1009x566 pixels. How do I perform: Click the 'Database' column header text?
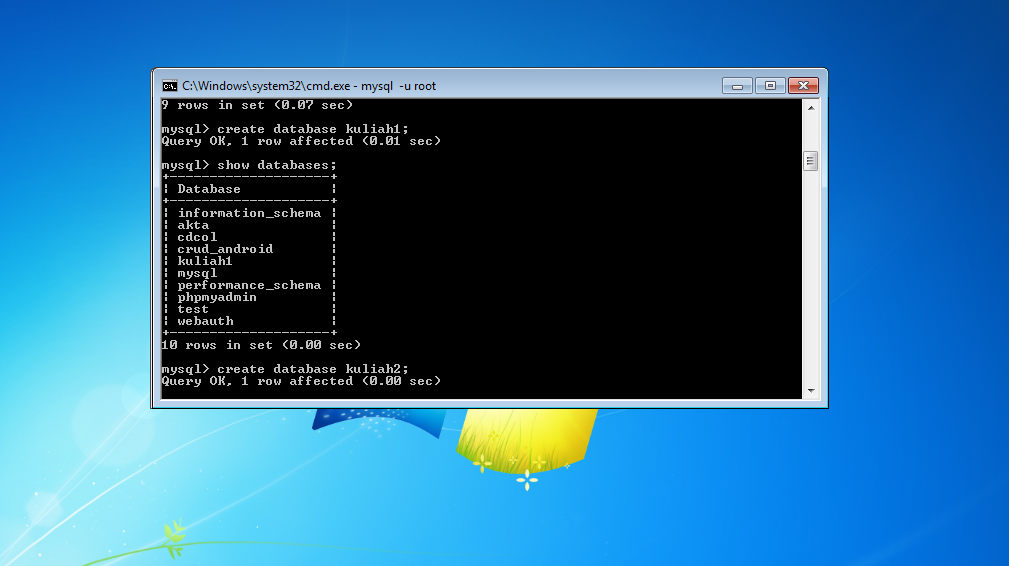209,189
